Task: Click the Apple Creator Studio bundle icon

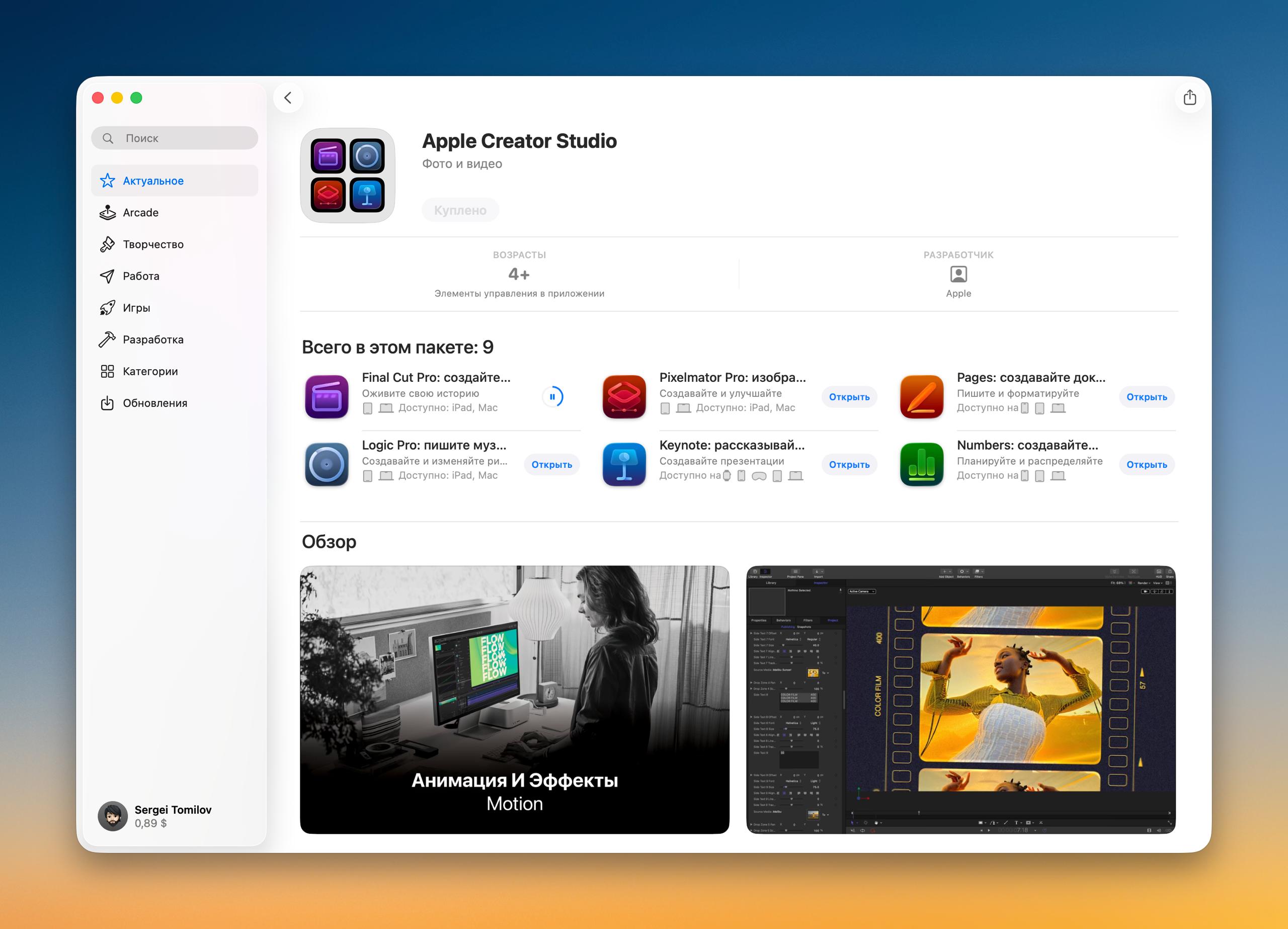Action: click(348, 176)
